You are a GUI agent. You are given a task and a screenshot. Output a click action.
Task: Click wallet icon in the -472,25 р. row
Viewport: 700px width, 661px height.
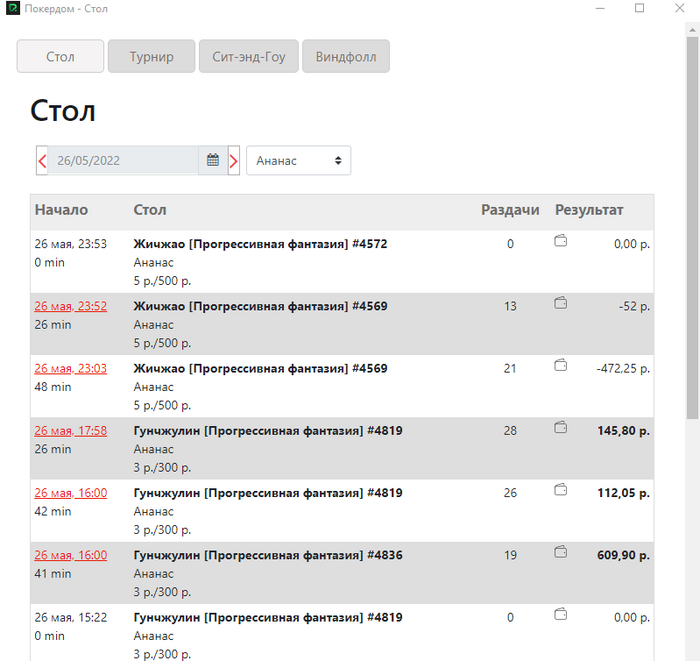pos(561,366)
